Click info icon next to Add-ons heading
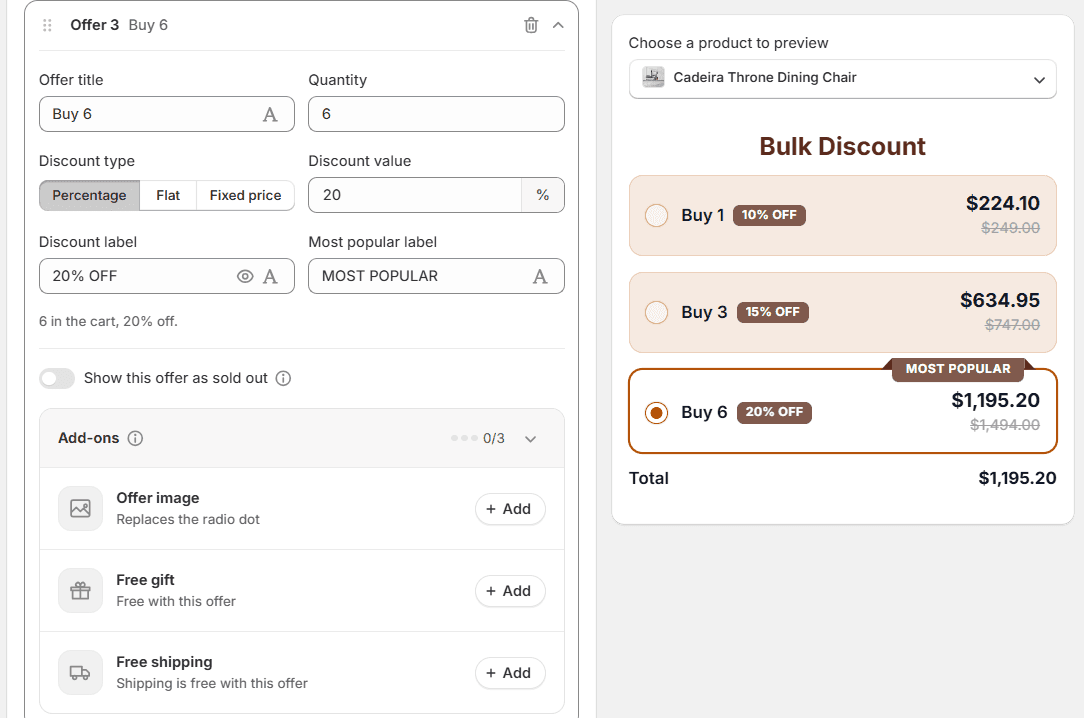Screen dimensions: 1084x718 pyautogui.click(x=136, y=438)
